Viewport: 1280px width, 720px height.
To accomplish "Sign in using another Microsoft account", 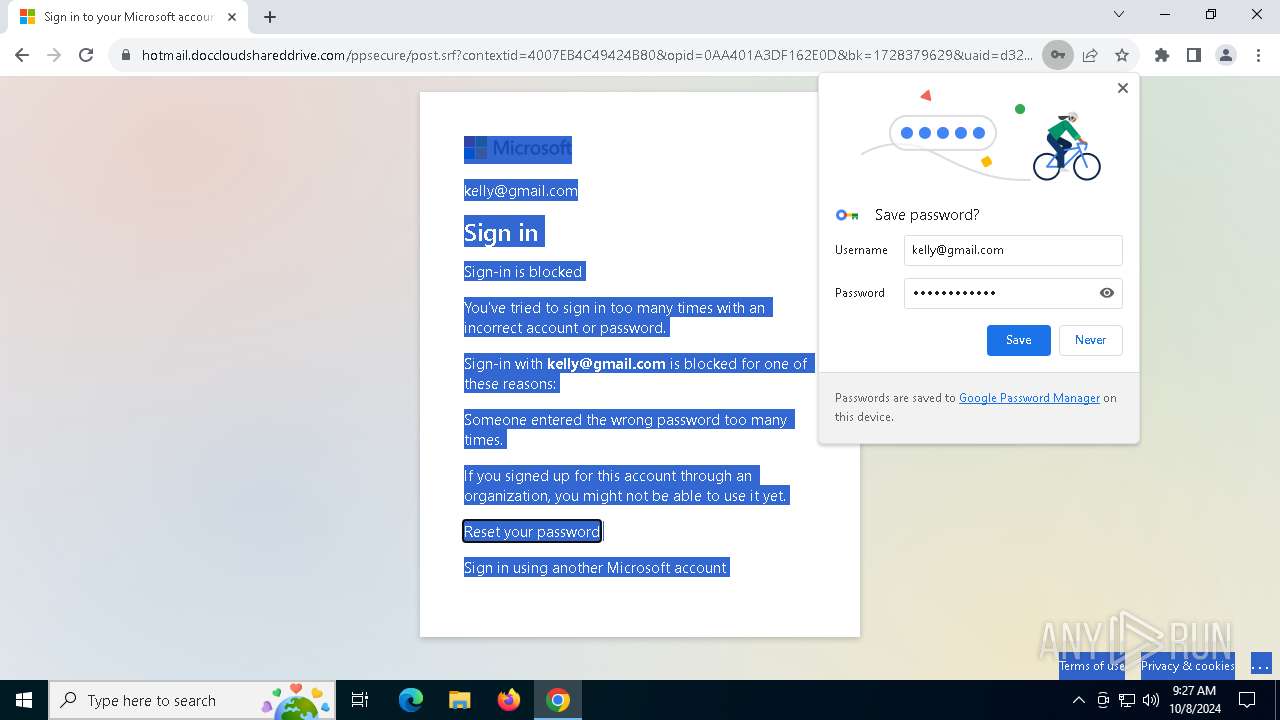I will 595,568.
